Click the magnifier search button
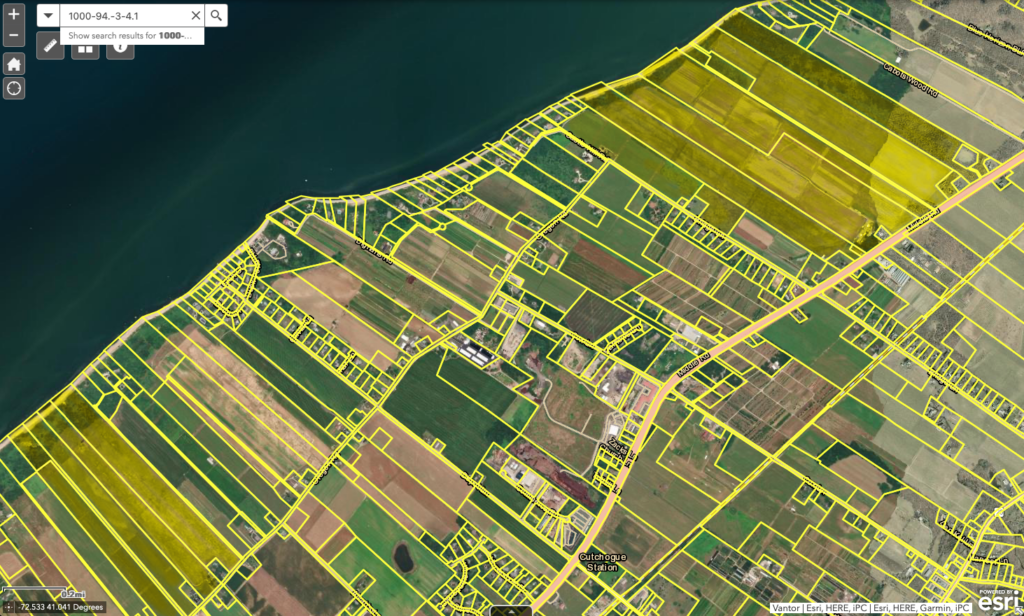This screenshot has height=616, width=1024. 216,15
